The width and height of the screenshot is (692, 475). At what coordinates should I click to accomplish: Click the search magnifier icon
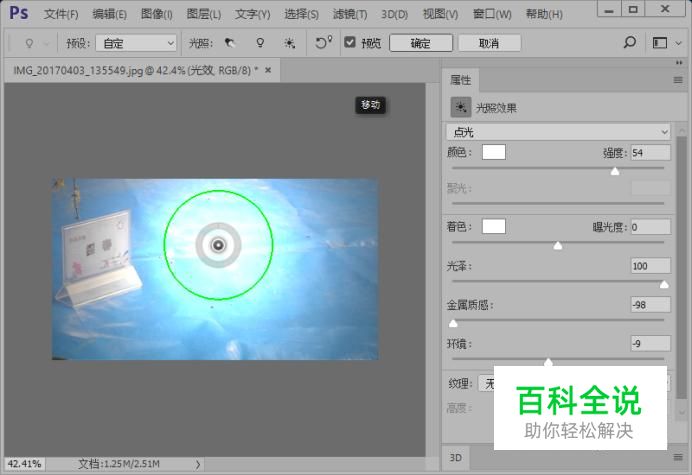(629, 42)
